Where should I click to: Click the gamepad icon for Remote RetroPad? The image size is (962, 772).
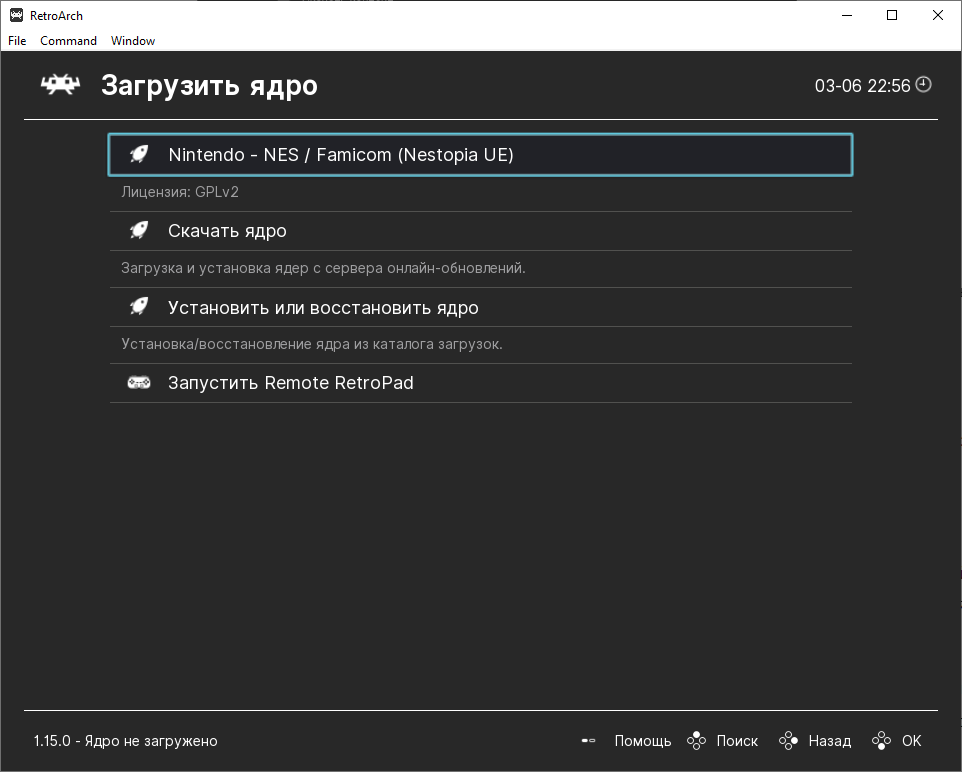(x=139, y=382)
